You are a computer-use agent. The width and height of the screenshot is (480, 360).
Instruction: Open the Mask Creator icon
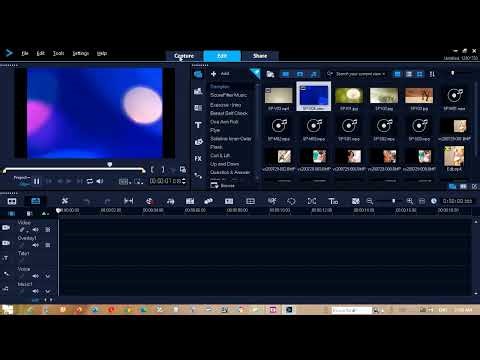pos(291,201)
